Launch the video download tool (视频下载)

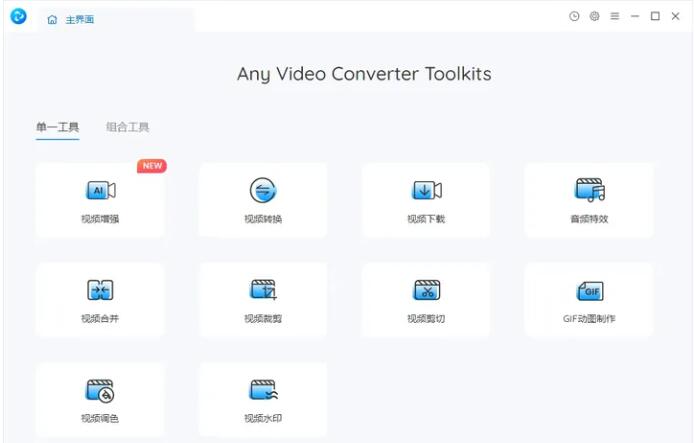[426, 200]
